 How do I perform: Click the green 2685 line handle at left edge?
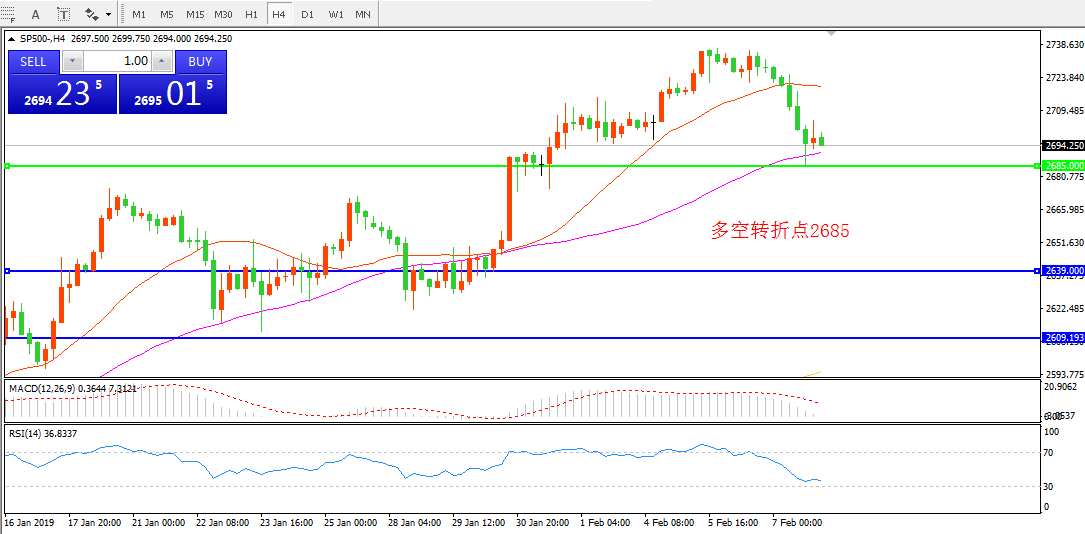point(7,166)
